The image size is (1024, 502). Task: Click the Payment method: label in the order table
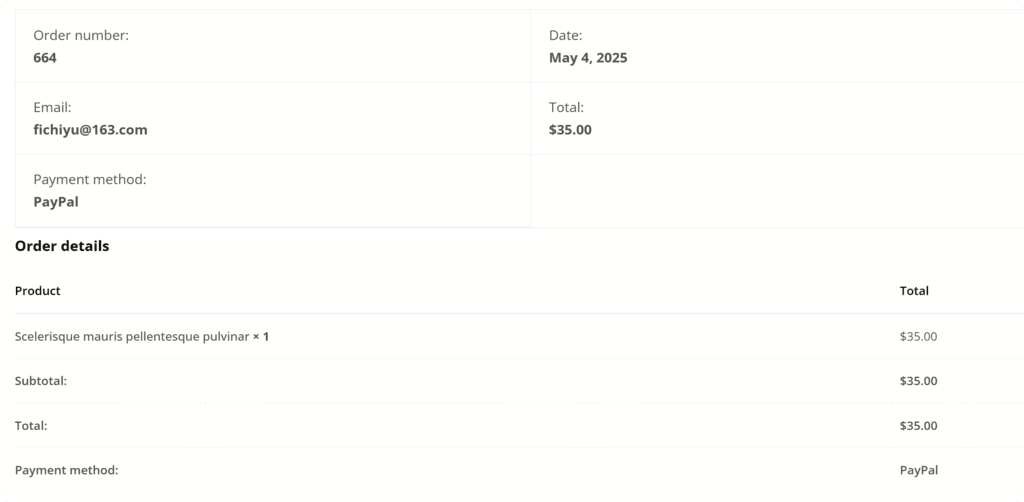pos(66,470)
